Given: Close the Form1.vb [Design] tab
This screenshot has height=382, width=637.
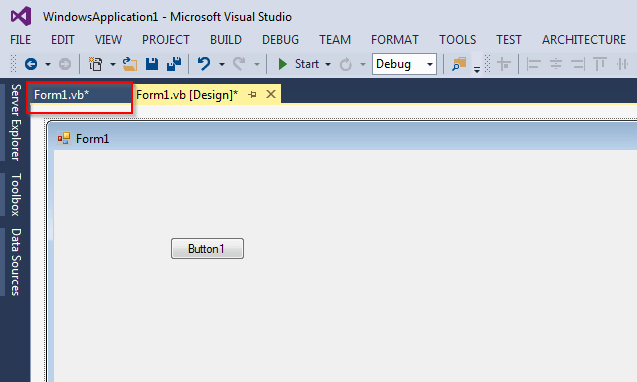Looking at the screenshot, I should pos(271,94).
